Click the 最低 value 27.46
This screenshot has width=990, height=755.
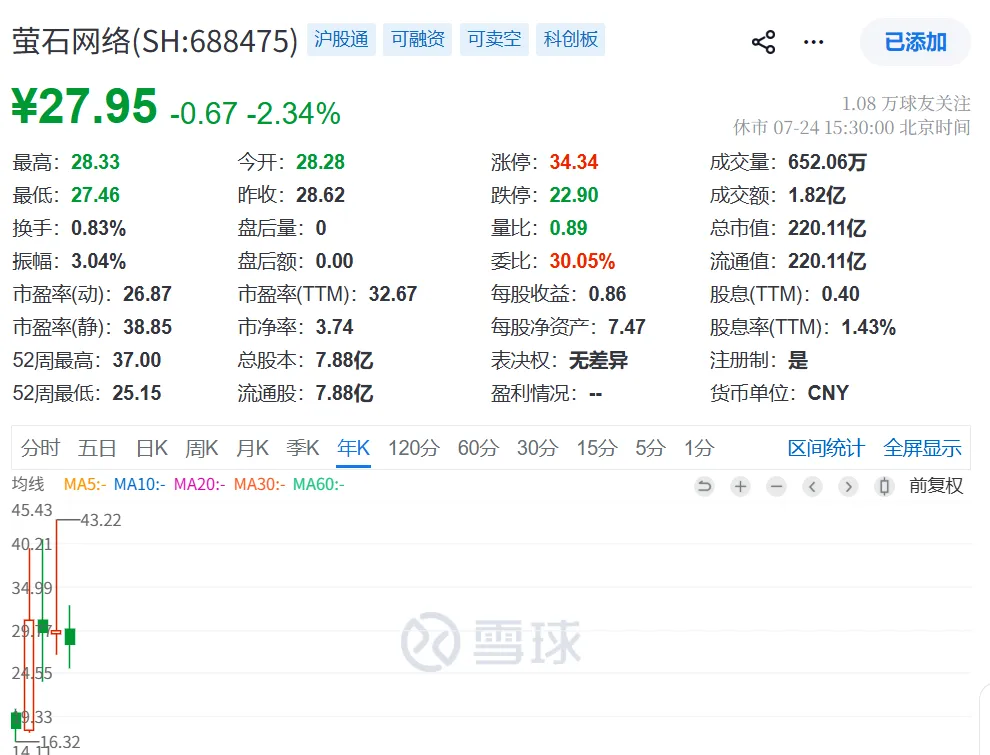[95, 195]
